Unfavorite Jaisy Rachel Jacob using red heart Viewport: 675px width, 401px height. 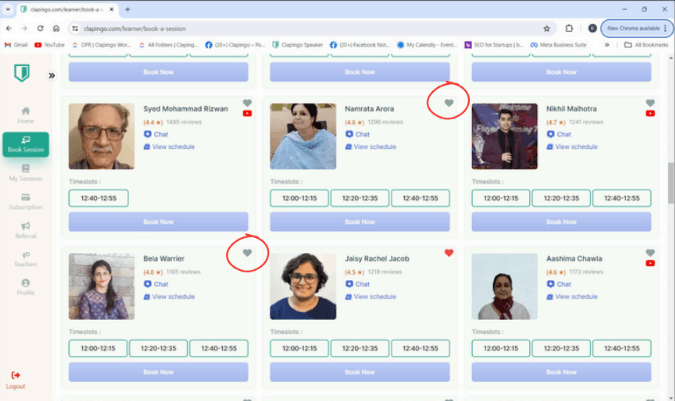[449, 252]
